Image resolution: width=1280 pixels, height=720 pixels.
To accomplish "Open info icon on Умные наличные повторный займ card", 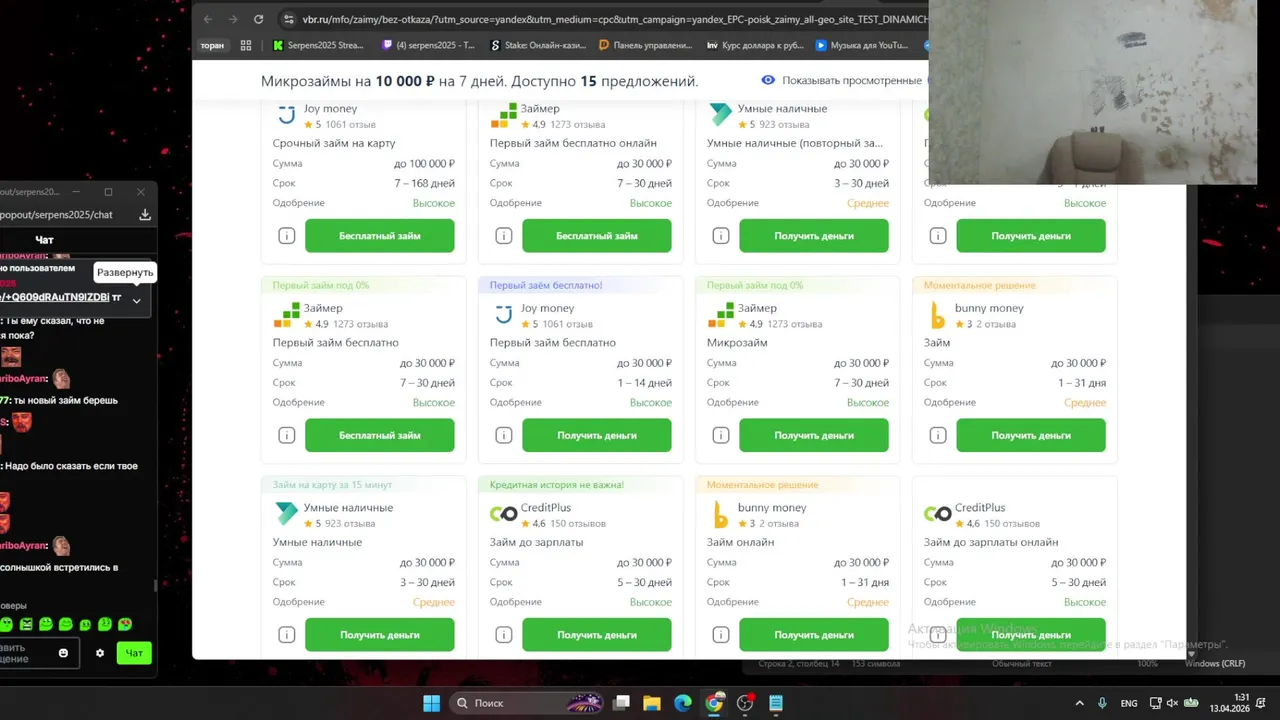I will point(721,236).
